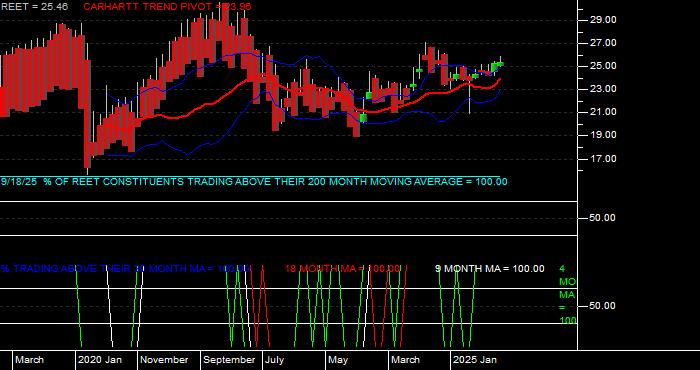Viewport: 700px width, 370px height.
Task: Select the March marker before 2025 Jan
Action: click(x=405, y=360)
